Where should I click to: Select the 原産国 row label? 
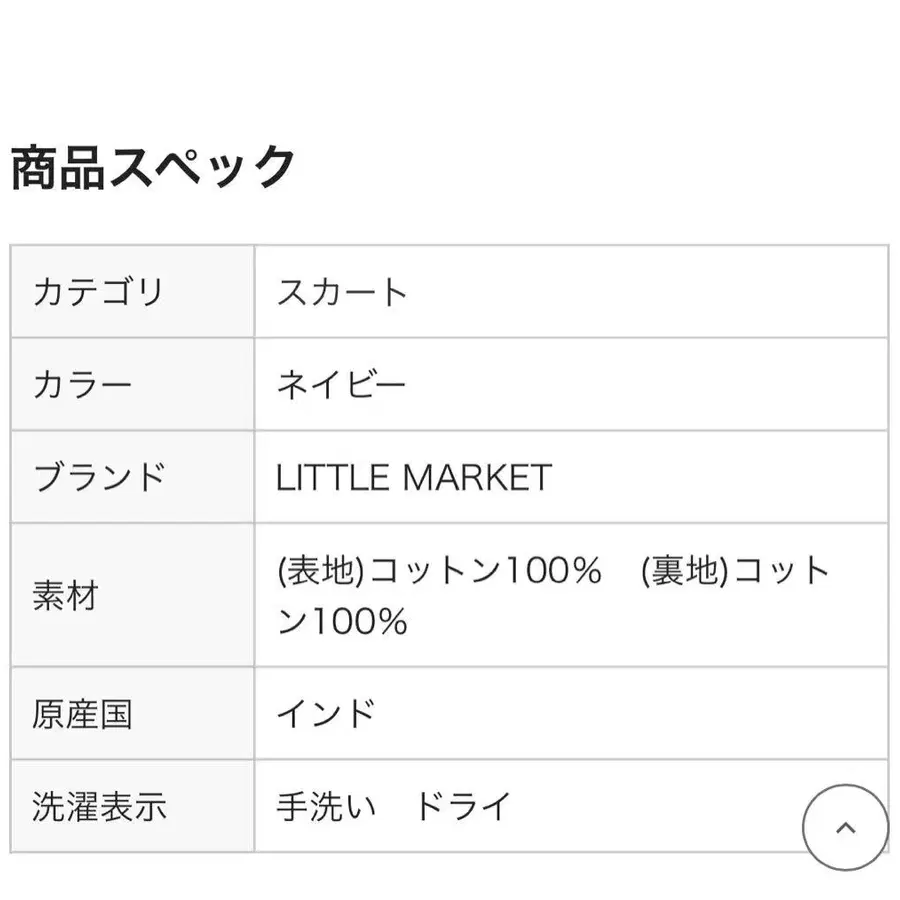pyautogui.click(x=82, y=714)
